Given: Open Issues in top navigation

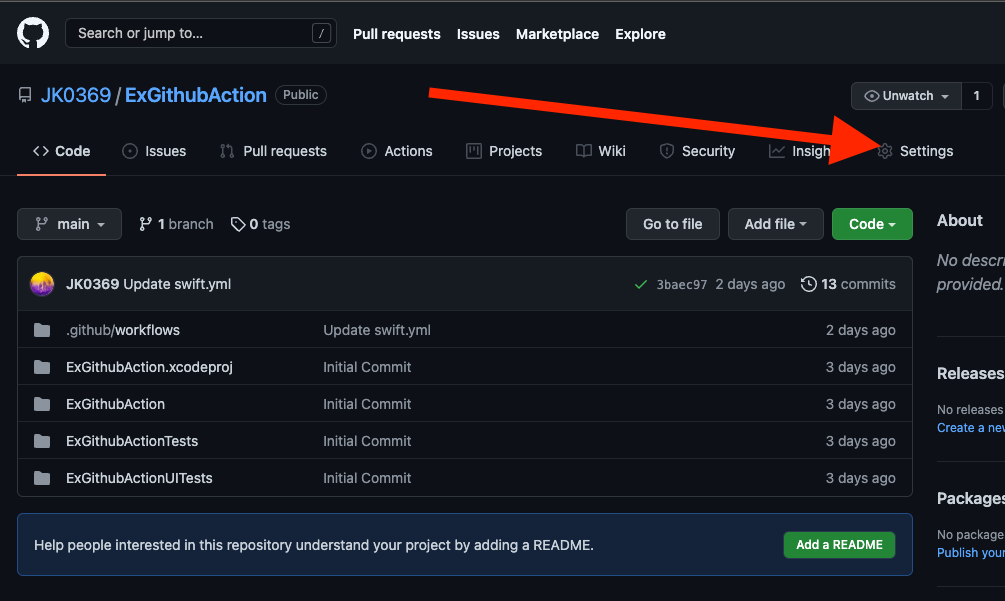Looking at the screenshot, I should click(x=478, y=34).
